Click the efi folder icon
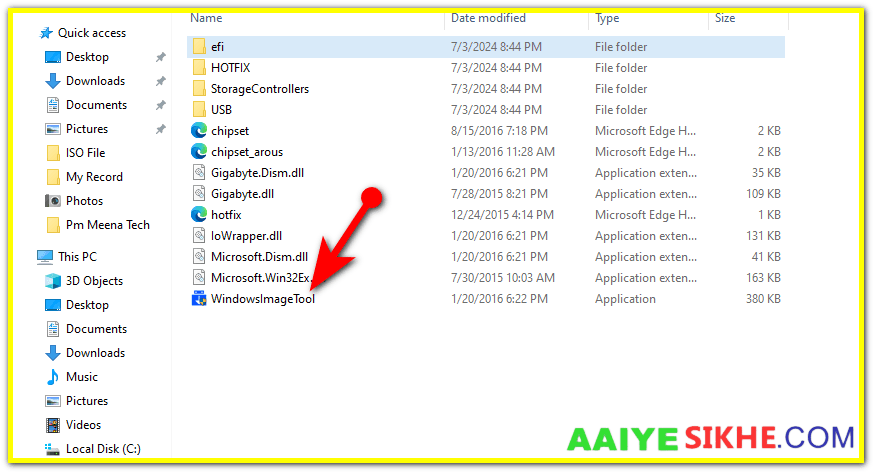Viewport: 873px width, 472px height. point(199,46)
